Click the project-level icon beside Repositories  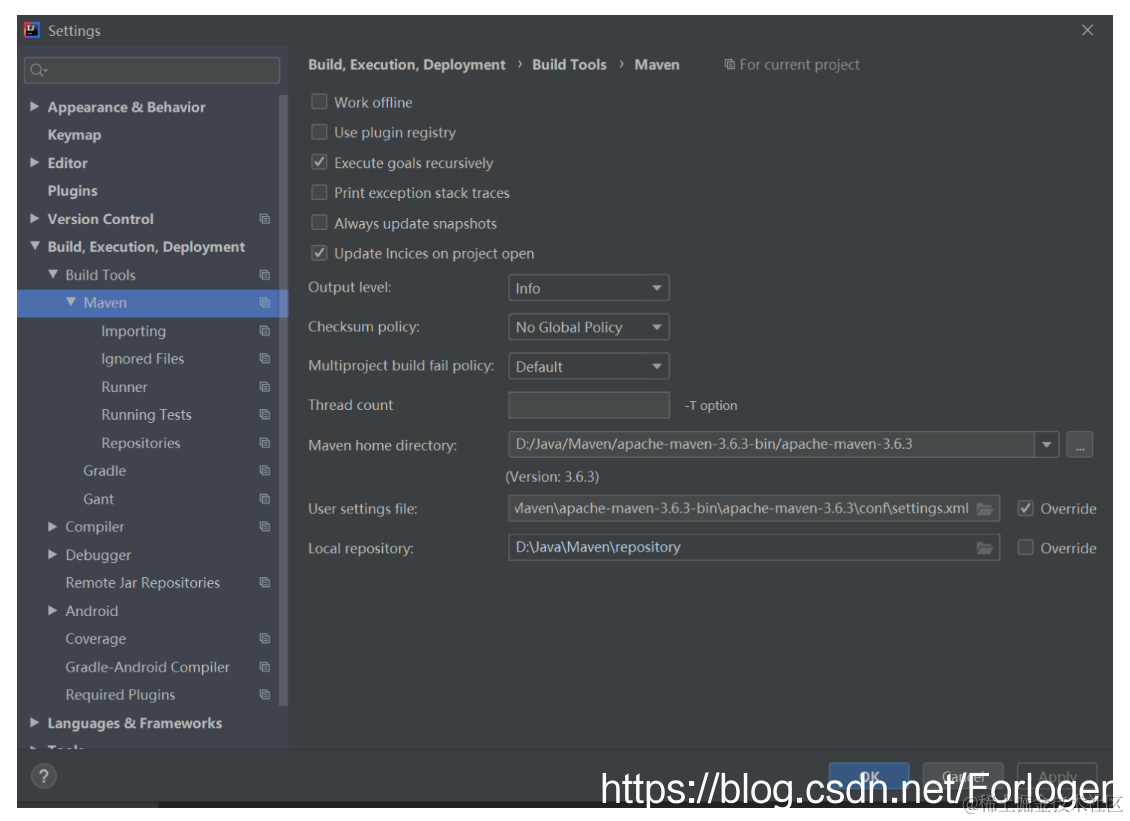point(264,443)
